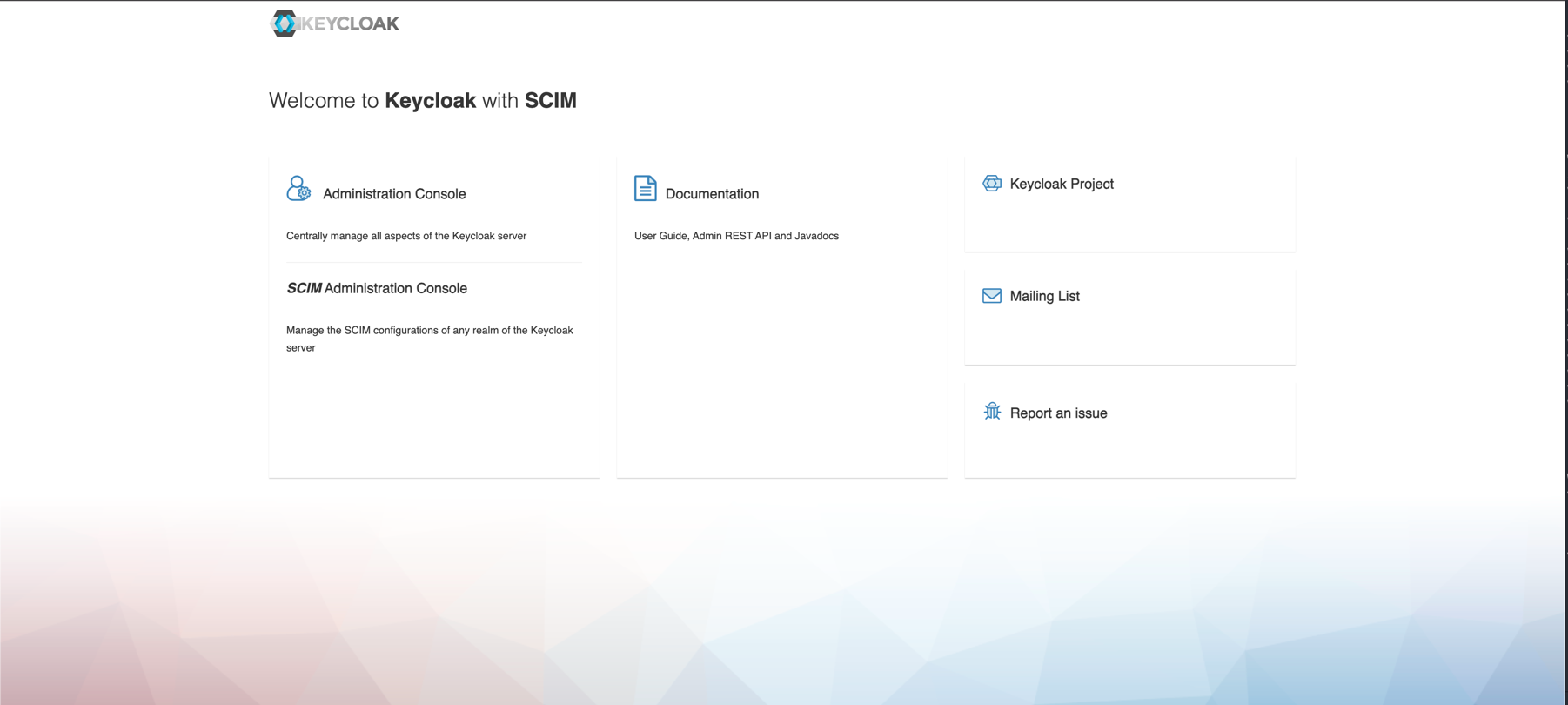Screen dimensions: 1568x705
Task: Click the 'Welcome to Keycloak with SCIM' heading
Action: (x=423, y=101)
